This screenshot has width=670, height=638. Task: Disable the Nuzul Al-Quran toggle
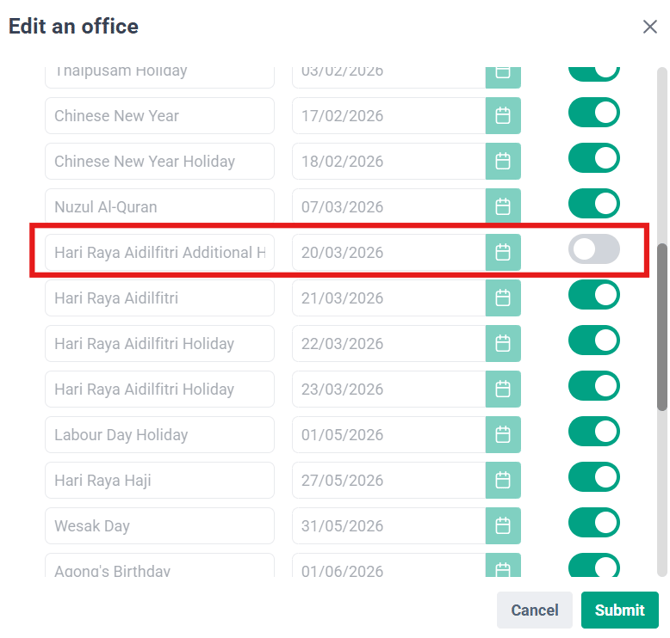pyautogui.click(x=594, y=204)
